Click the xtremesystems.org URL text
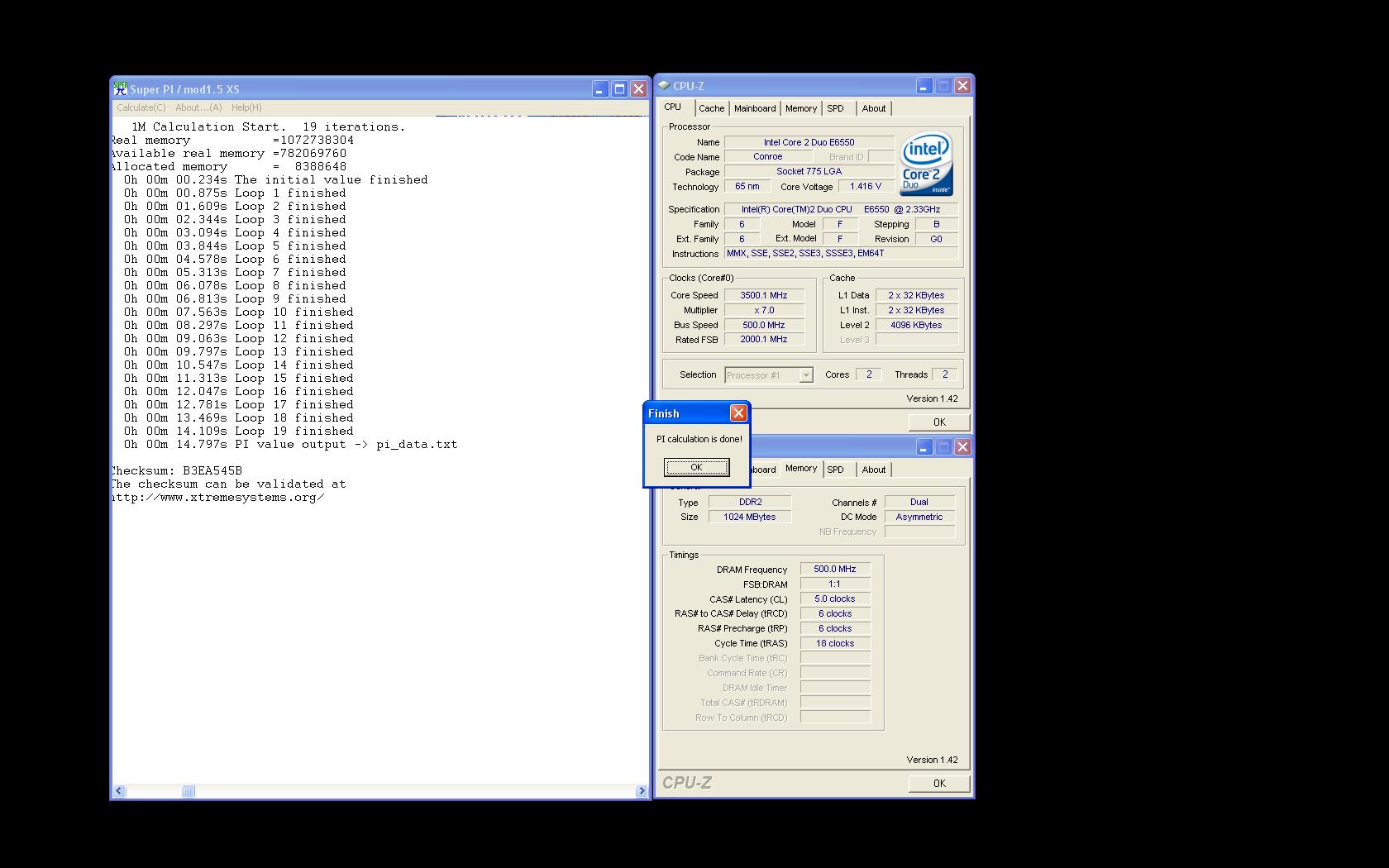Screen dimensions: 1389x868 click(x=218, y=497)
